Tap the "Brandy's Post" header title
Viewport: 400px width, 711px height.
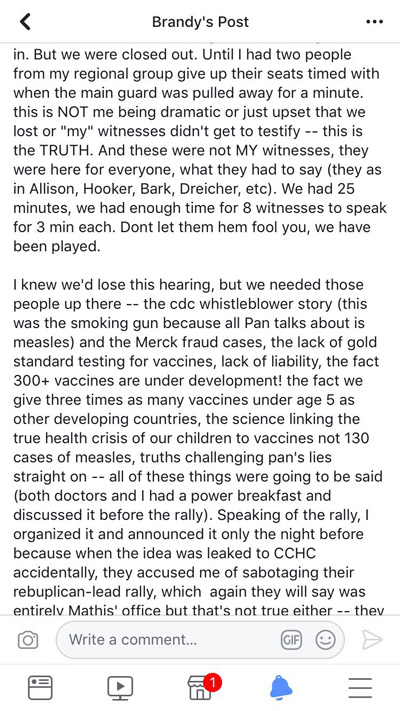(x=200, y=22)
